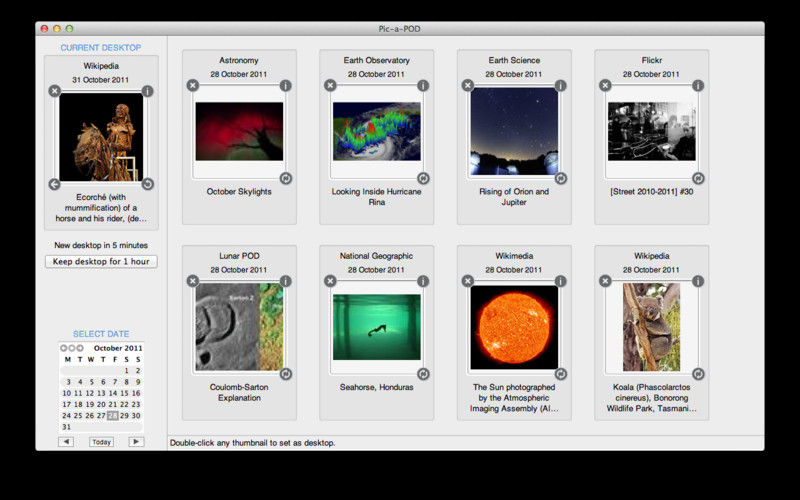Open info for Earth Observatory picture
The height and width of the screenshot is (500, 800).
tap(423, 86)
